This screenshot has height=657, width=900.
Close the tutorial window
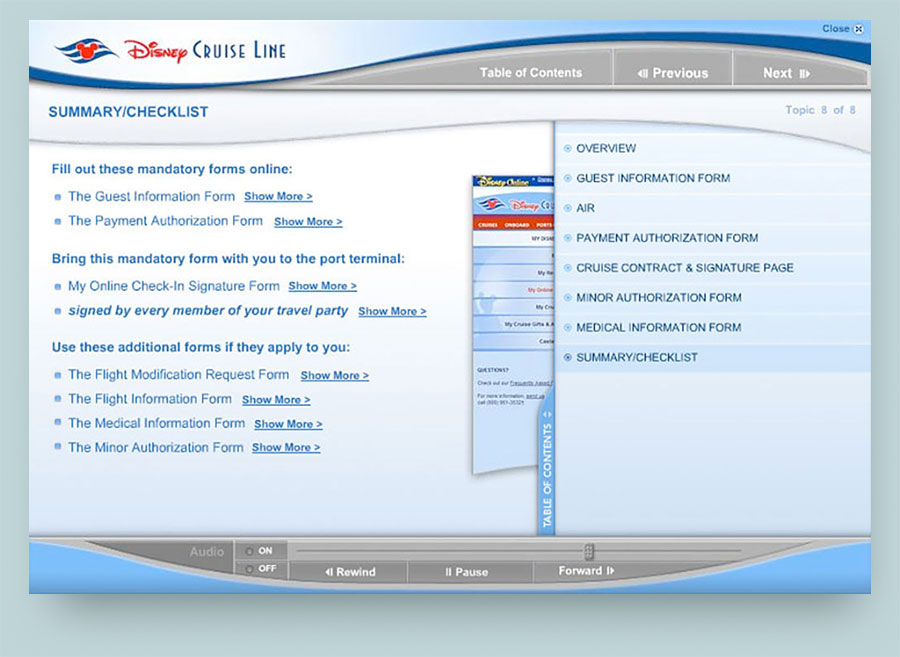[842, 29]
